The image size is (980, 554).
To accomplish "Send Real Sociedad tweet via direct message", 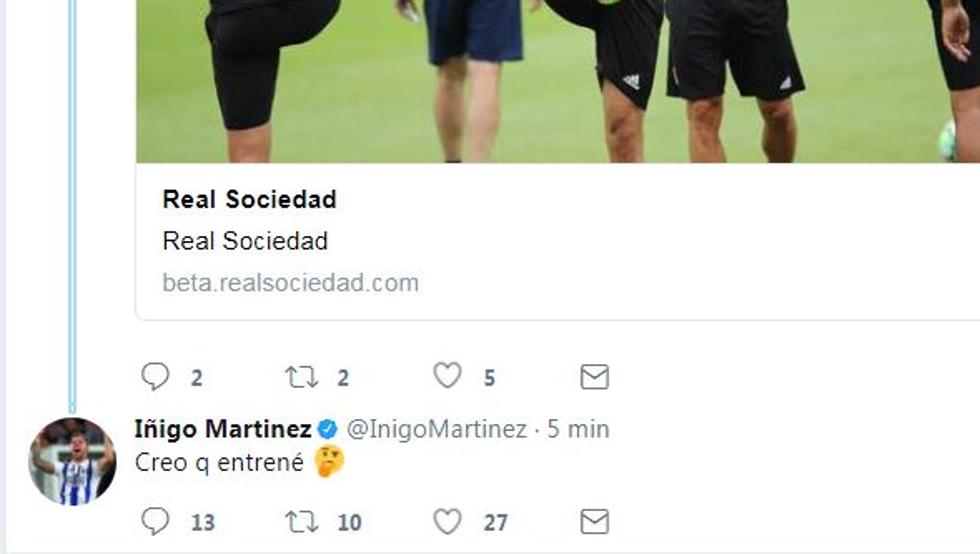I will (594, 376).
